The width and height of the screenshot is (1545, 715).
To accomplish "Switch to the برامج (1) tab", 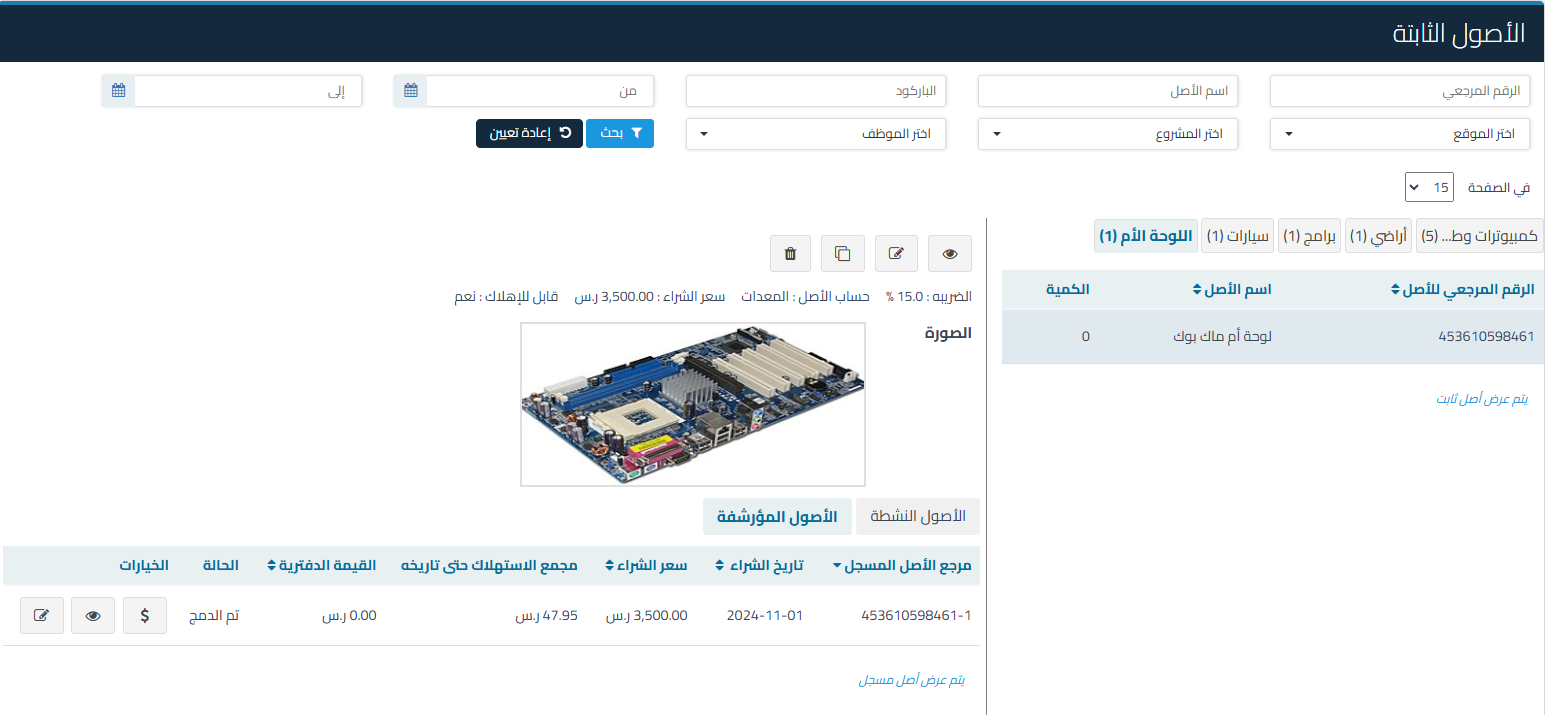I will [x=1309, y=236].
